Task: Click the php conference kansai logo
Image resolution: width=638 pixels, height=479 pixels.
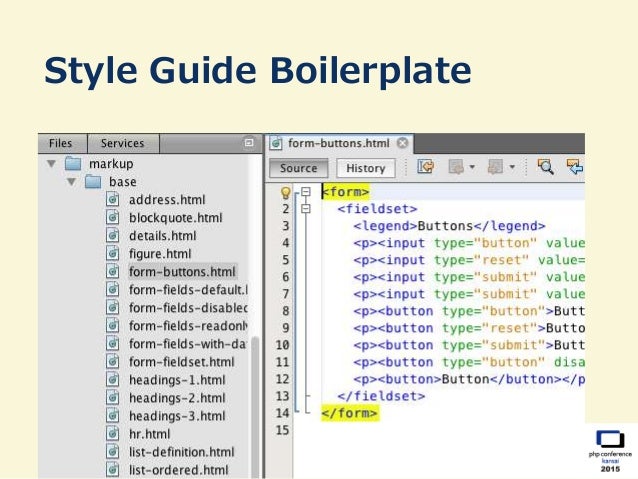Action: point(608,450)
